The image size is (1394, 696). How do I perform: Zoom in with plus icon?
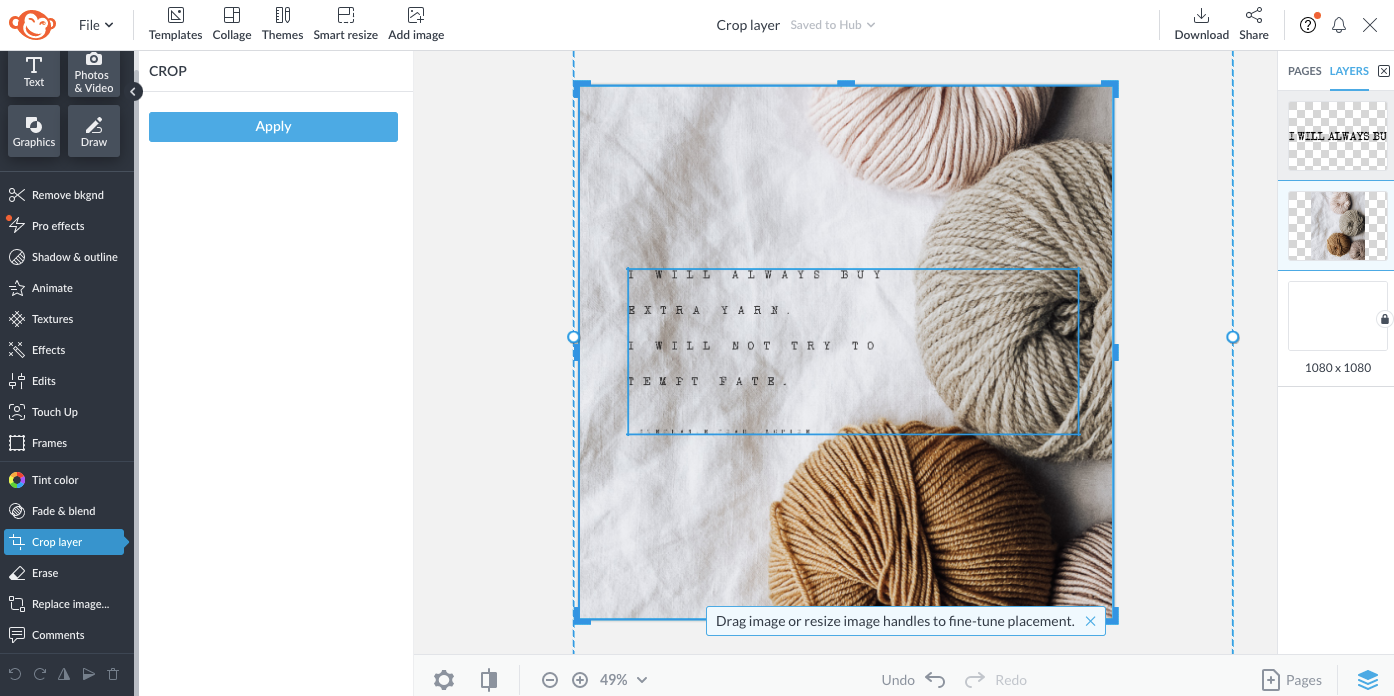[580, 680]
